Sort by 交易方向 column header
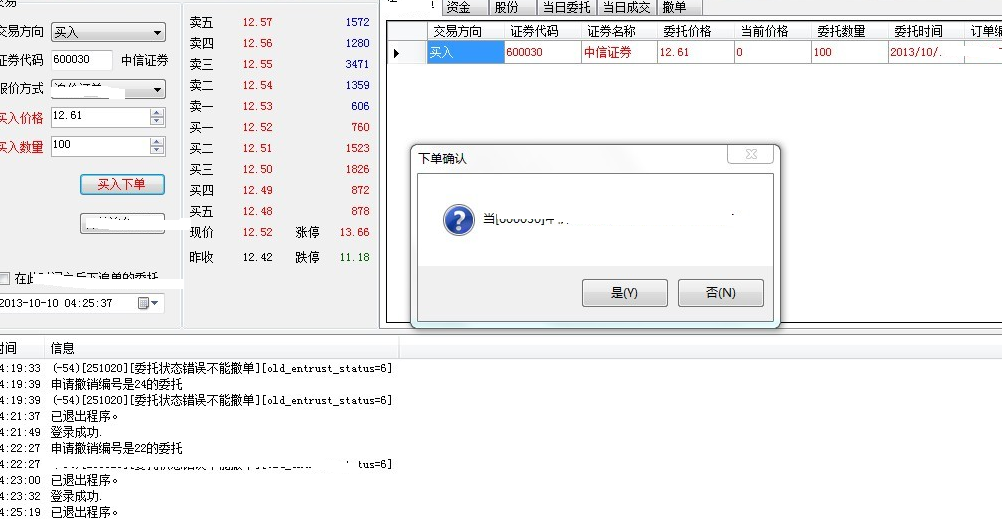This screenshot has height=519, width=1002. pyautogui.click(x=466, y=31)
